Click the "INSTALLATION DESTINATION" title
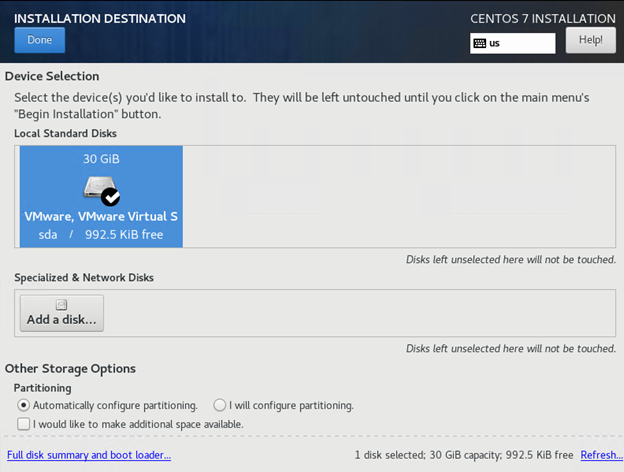The height and width of the screenshot is (472, 624). (x=100, y=18)
